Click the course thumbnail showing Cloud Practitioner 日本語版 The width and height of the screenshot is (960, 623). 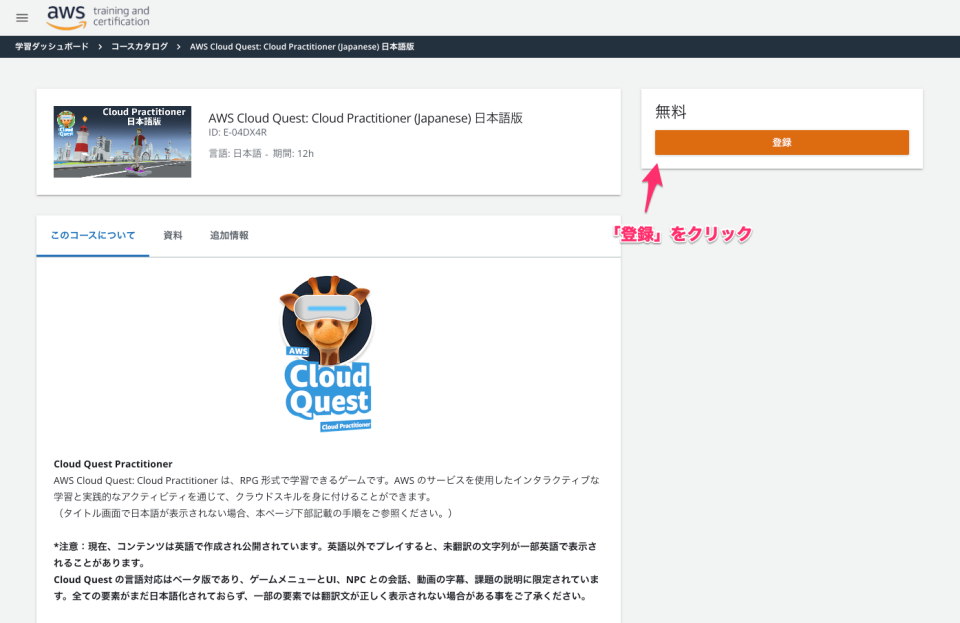(x=122, y=141)
